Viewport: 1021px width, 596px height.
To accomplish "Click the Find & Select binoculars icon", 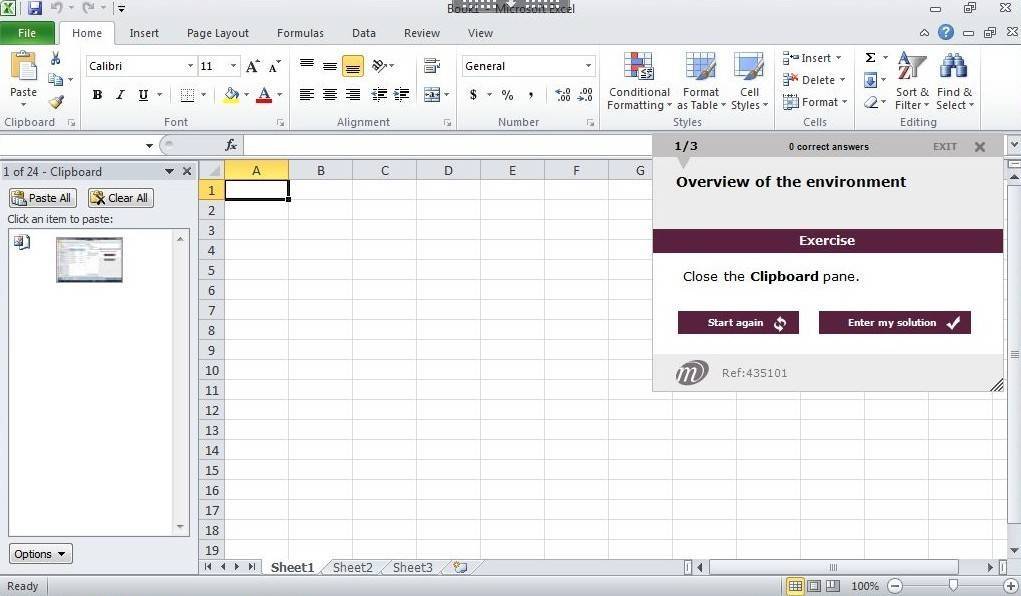I will click(x=954, y=82).
